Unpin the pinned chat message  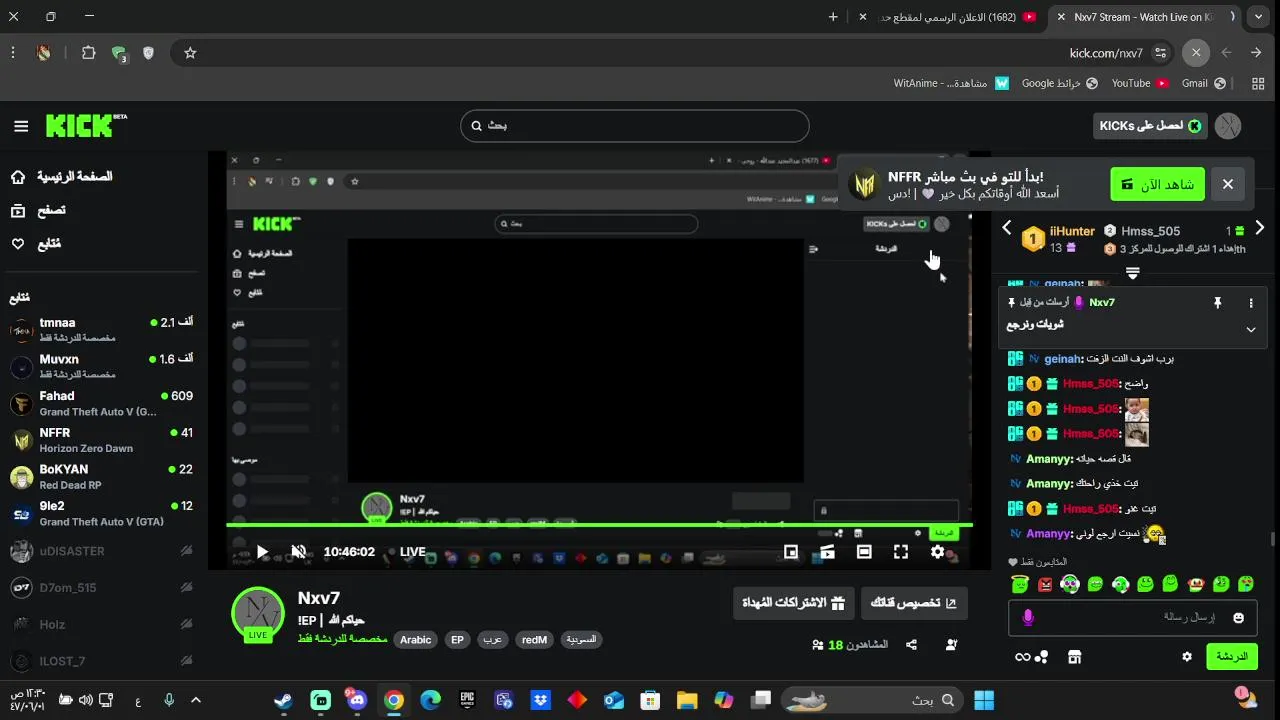(x=1217, y=303)
